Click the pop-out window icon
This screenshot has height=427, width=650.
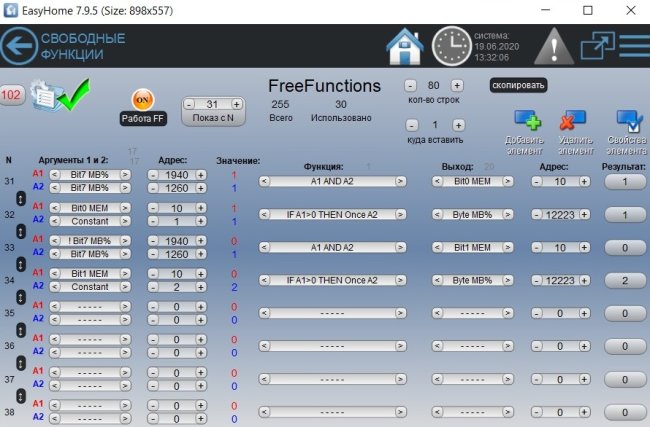point(597,46)
